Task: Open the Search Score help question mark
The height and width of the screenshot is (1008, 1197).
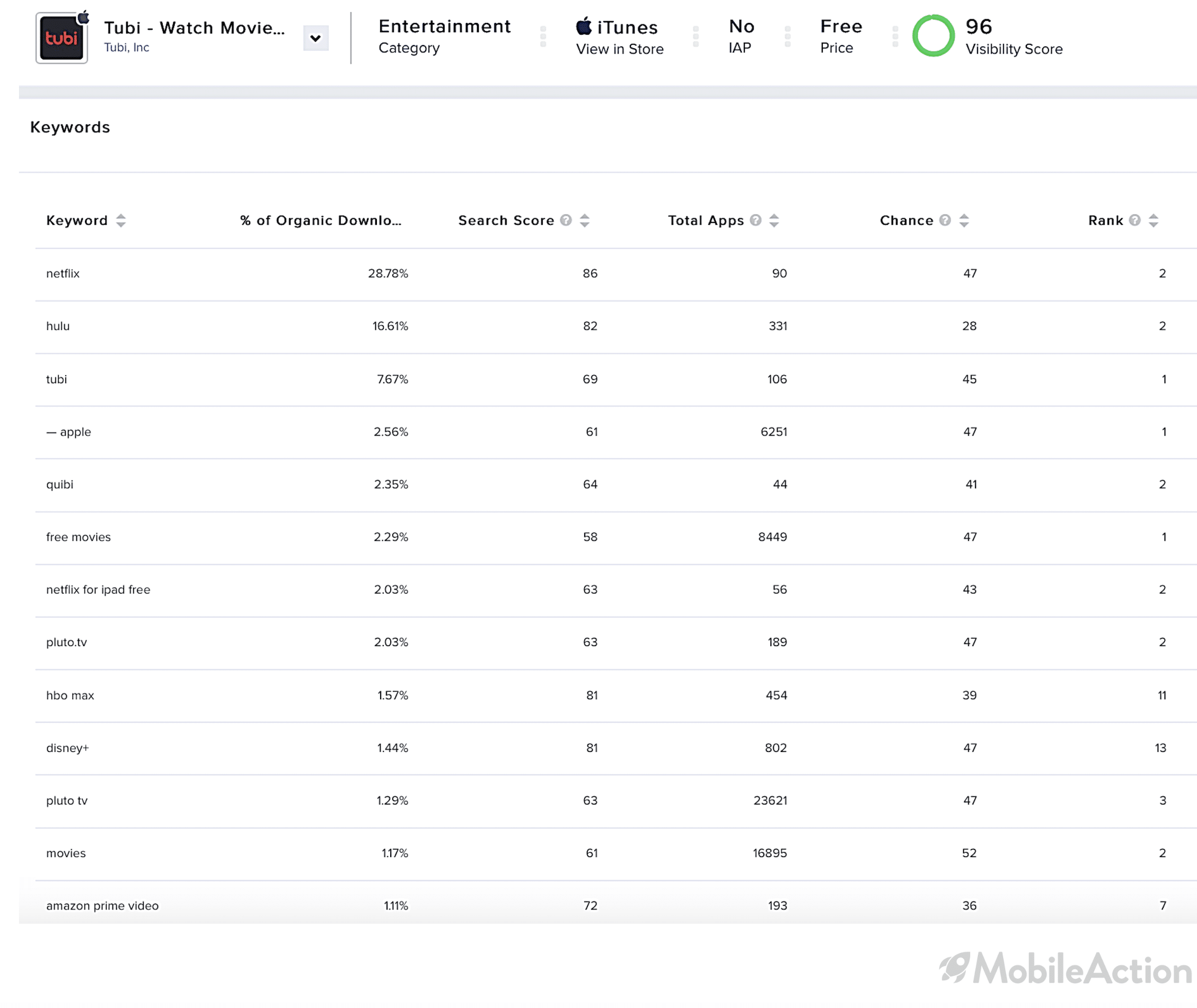Action: (x=566, y=220)
